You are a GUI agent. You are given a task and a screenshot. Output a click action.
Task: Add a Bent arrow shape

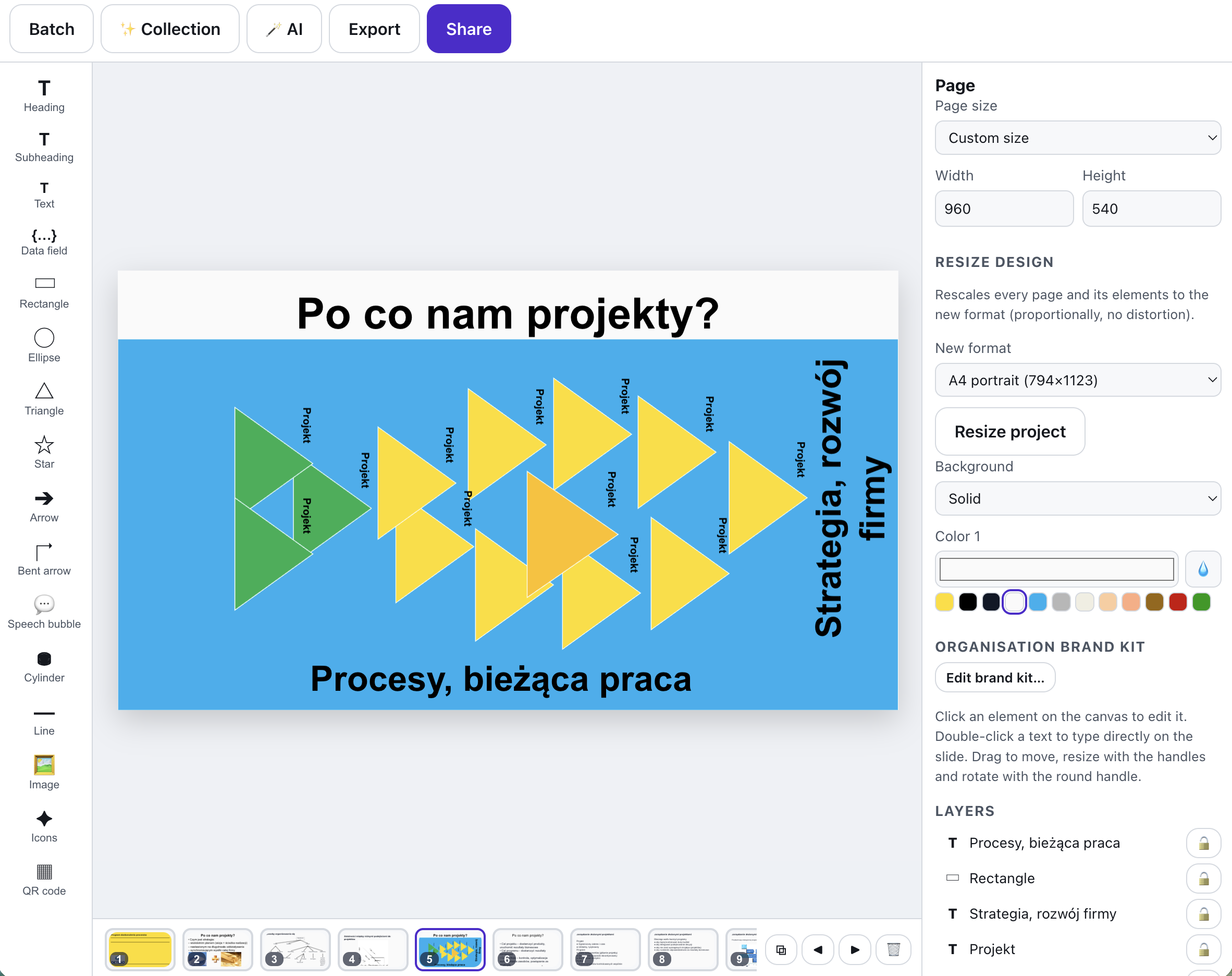[x=44, y=559]
